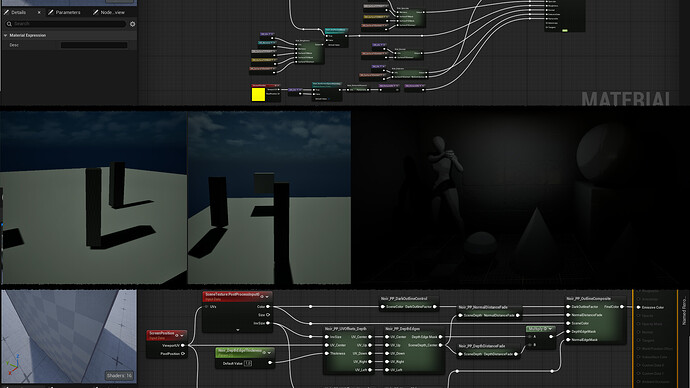Open the Multiply node dropdown arrow
Image resolution: width=690 pixels, height=388 pixels.
(550, 329)
